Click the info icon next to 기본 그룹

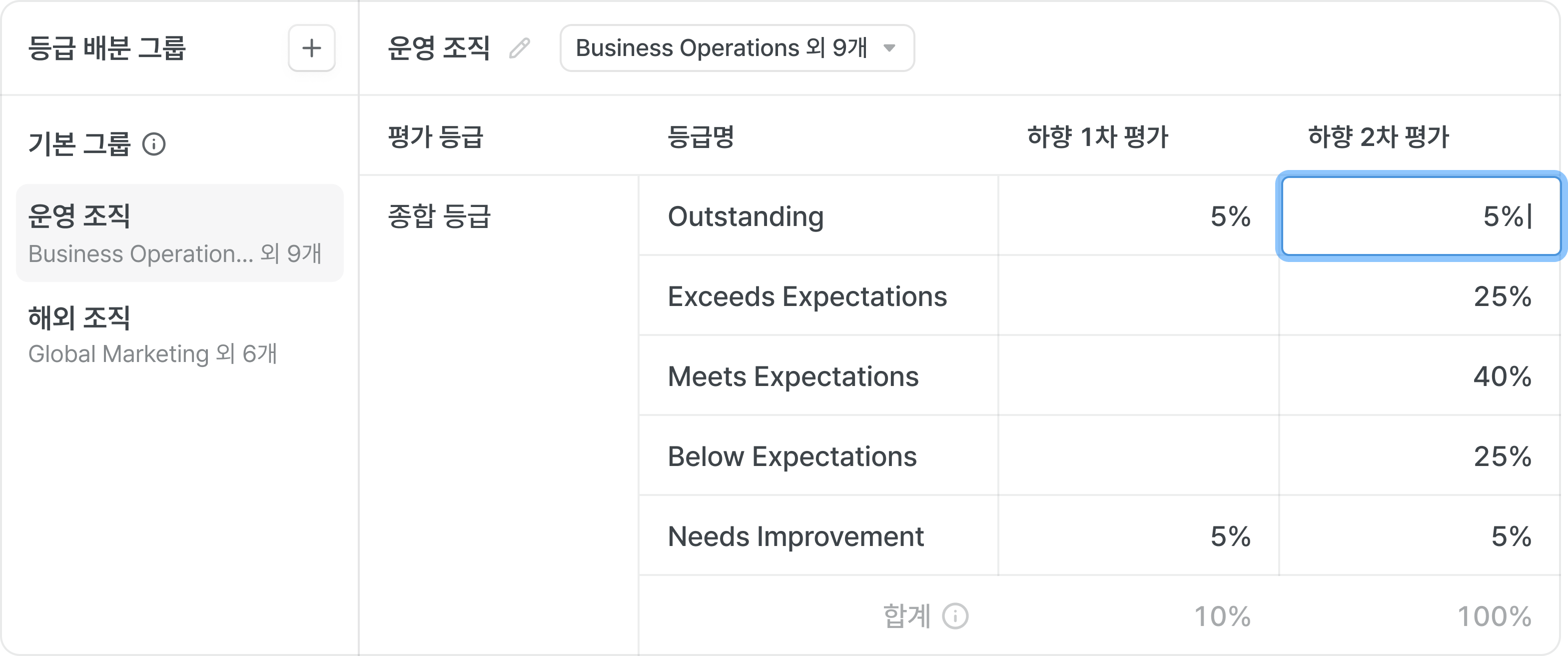coord(154,144)
